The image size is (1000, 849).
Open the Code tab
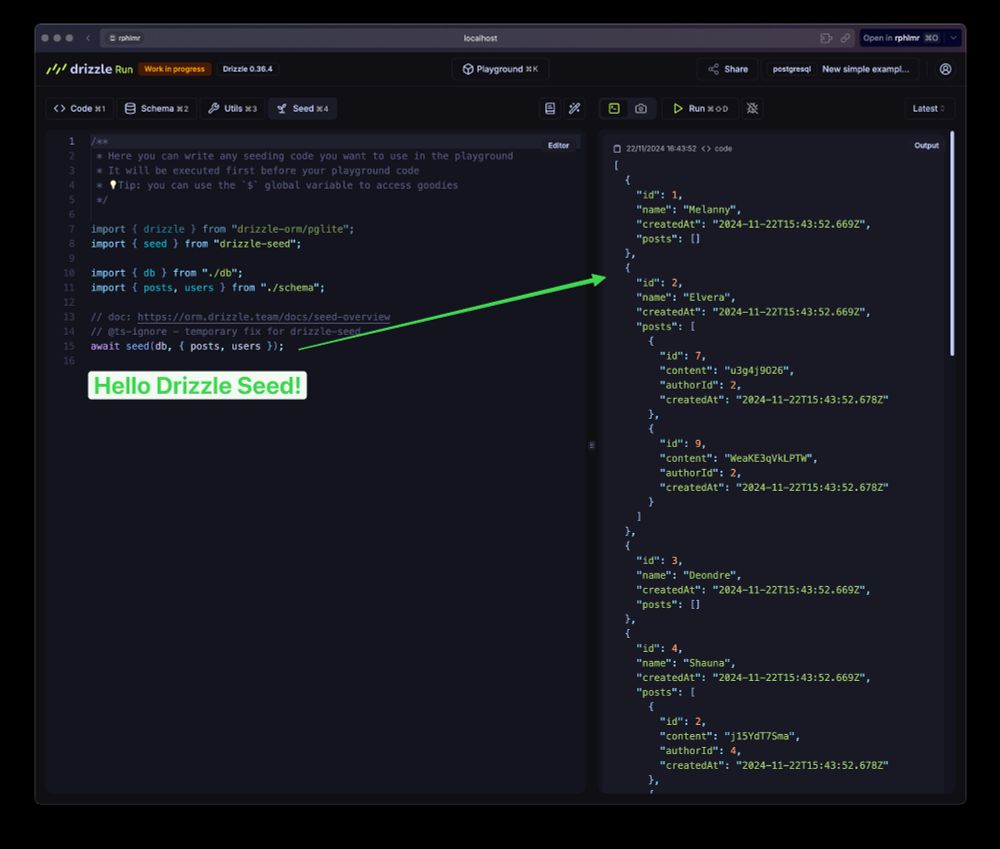[x=80, y=108]
